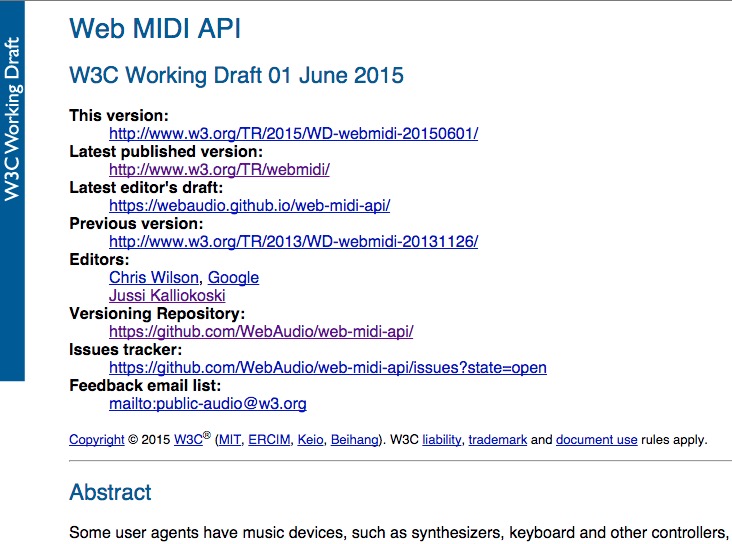Click the ERCIM link
Viewport: 732px width, 544px height.
(x=269, y=440)
